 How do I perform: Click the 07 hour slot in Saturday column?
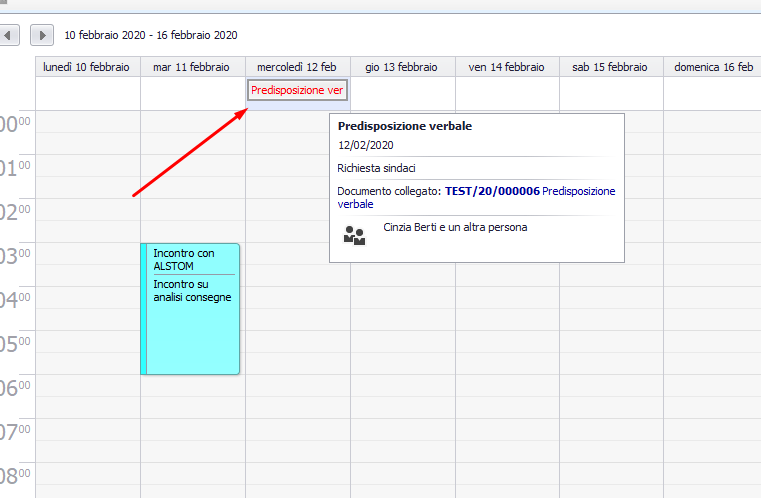click(610, 430)
